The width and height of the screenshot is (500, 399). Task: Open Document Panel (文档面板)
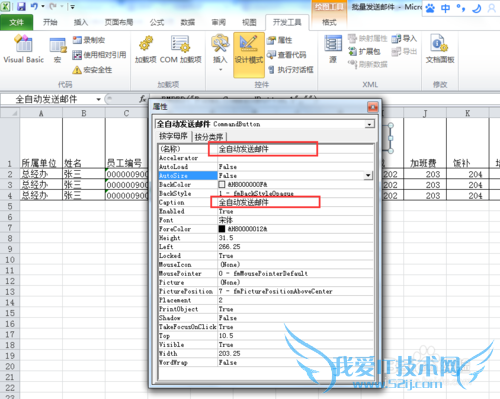pyautogui.click(x=440, y=49)
